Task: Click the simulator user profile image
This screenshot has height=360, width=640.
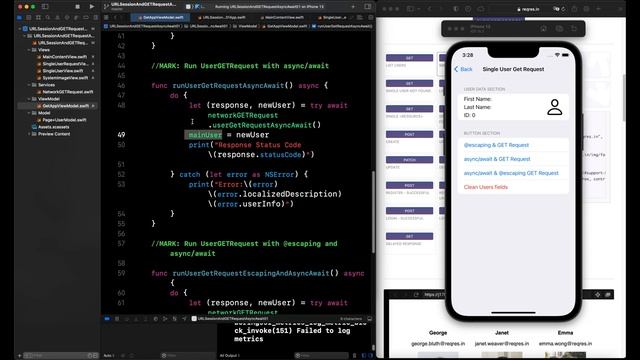Action: click(555, 107)
